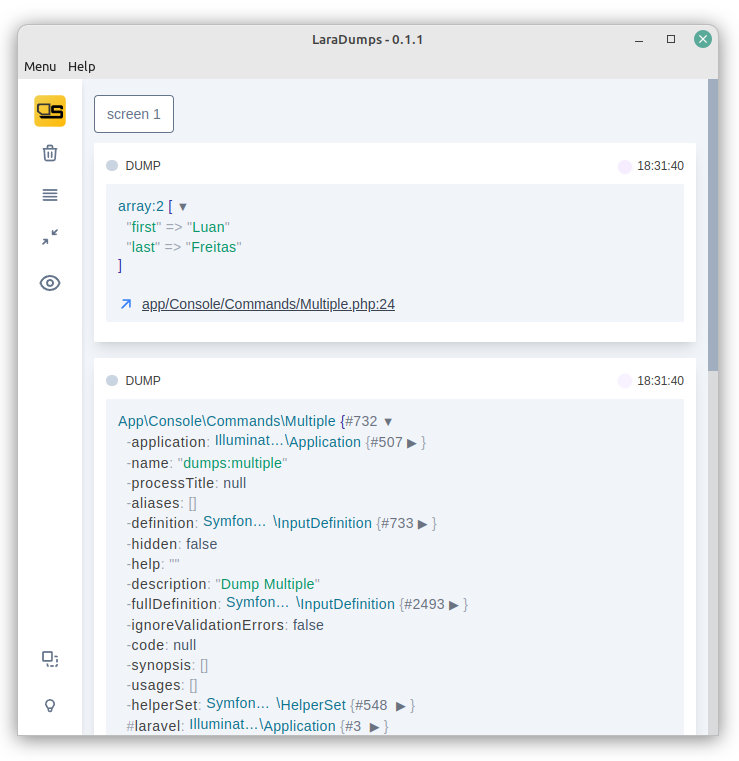Viewport: 739px width, 761px height.
Task: Click the code null entry
Action: click(162, 645)
